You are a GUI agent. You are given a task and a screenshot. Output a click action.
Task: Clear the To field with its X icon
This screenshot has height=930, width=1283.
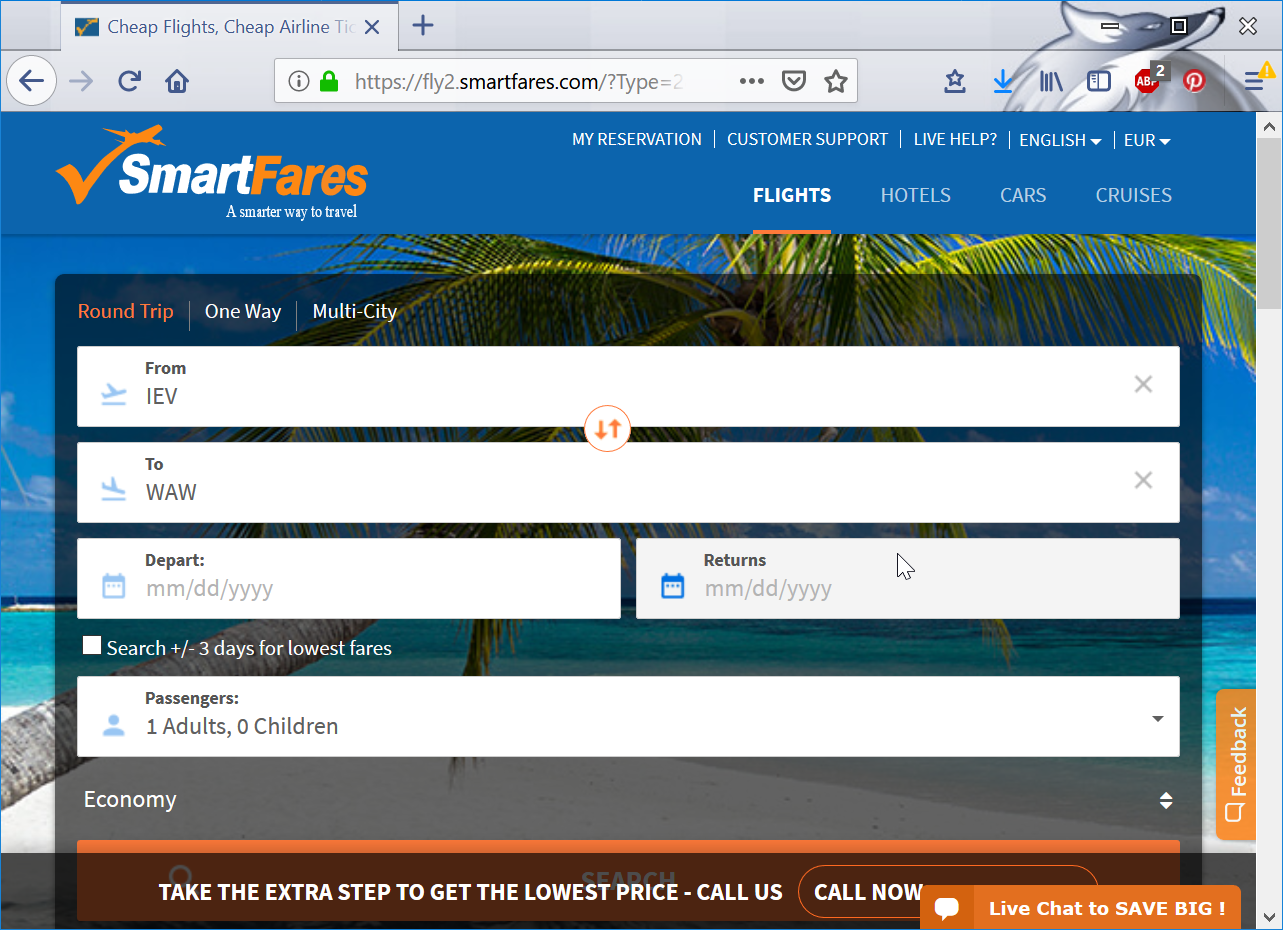(1143, 480)
